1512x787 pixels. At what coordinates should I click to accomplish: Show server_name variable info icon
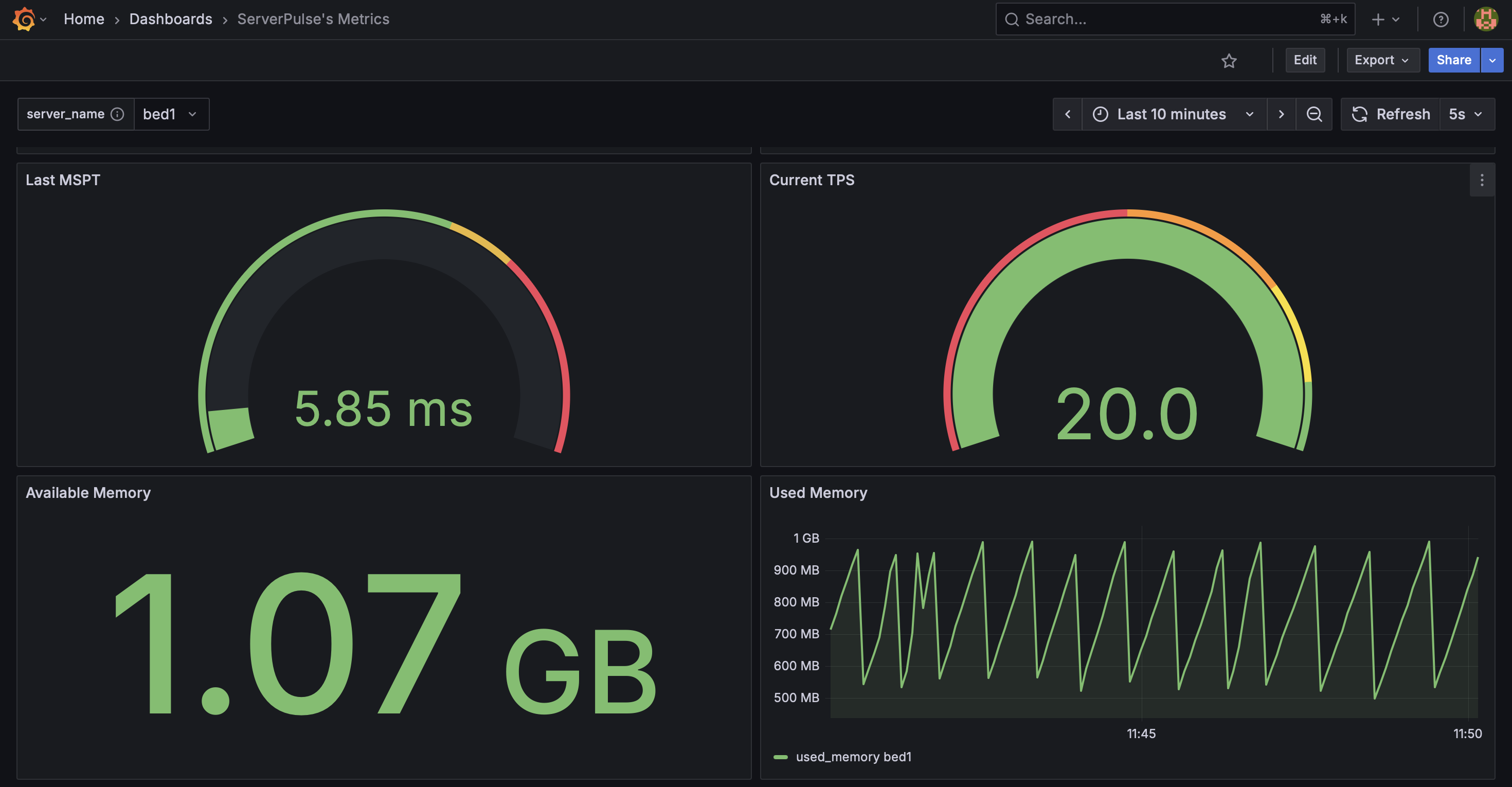[117, 114]
